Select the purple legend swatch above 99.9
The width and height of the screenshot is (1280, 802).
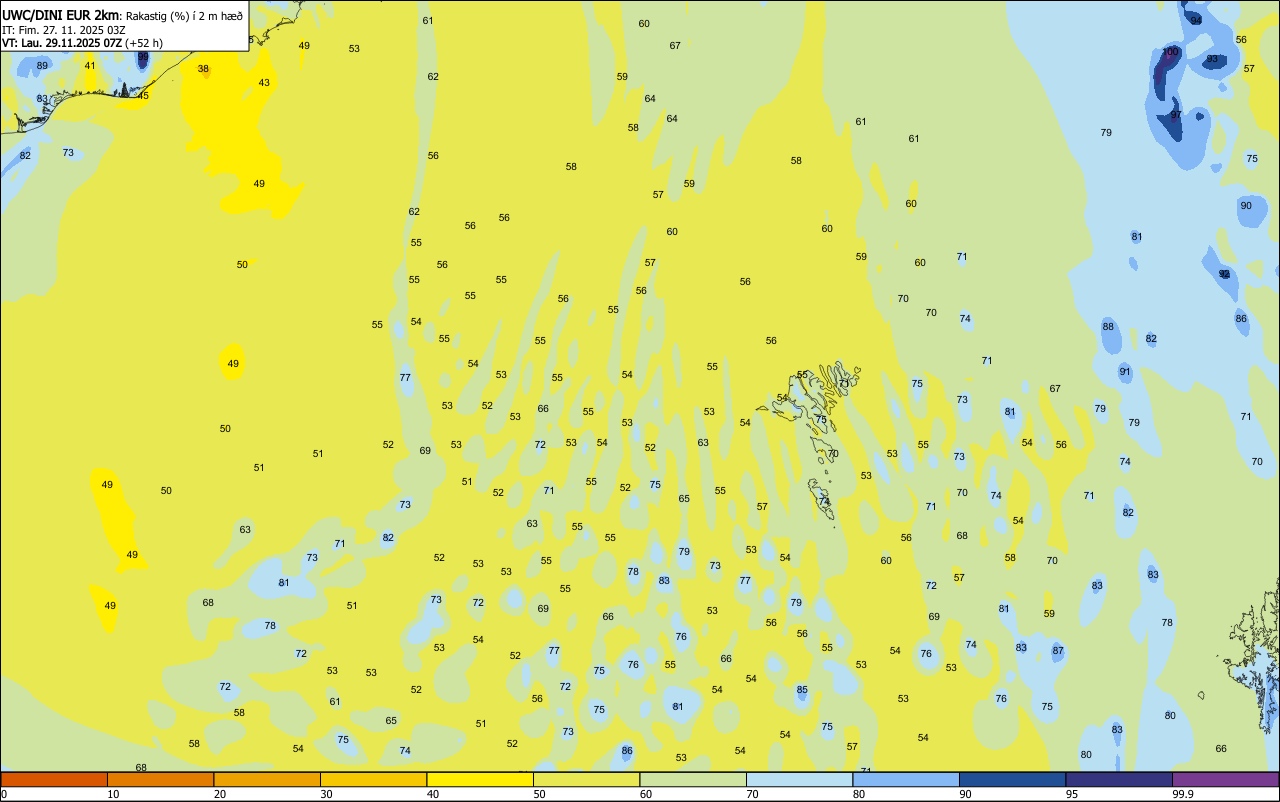[1225, 779]
